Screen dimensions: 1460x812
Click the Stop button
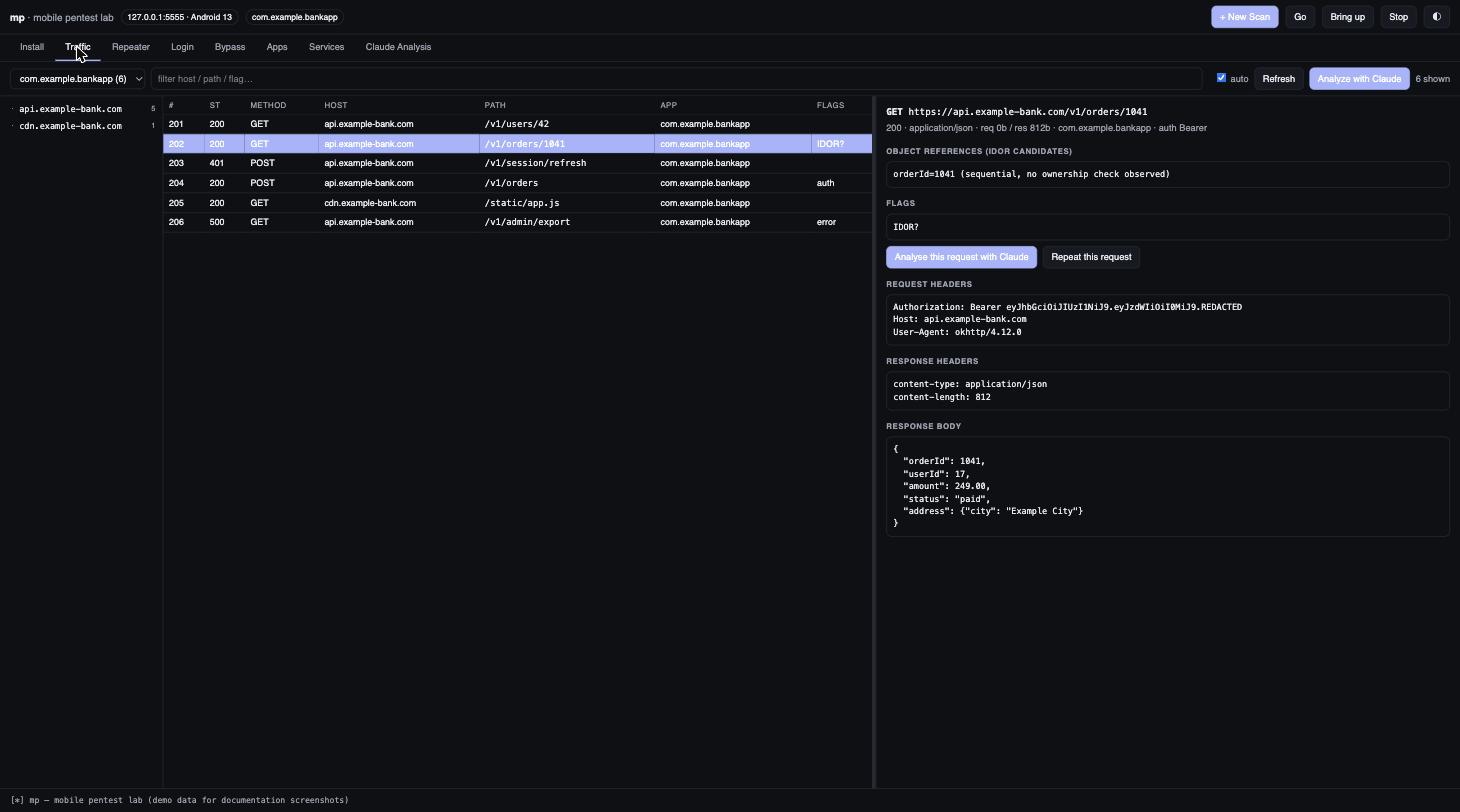pyautogui.click(x=1398, y=17)
